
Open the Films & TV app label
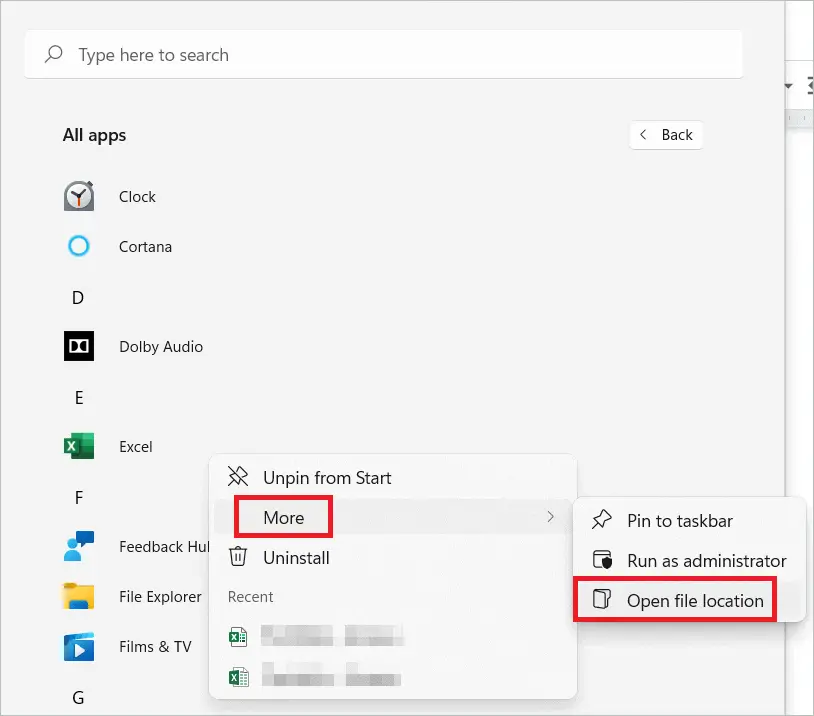(155, 646)
